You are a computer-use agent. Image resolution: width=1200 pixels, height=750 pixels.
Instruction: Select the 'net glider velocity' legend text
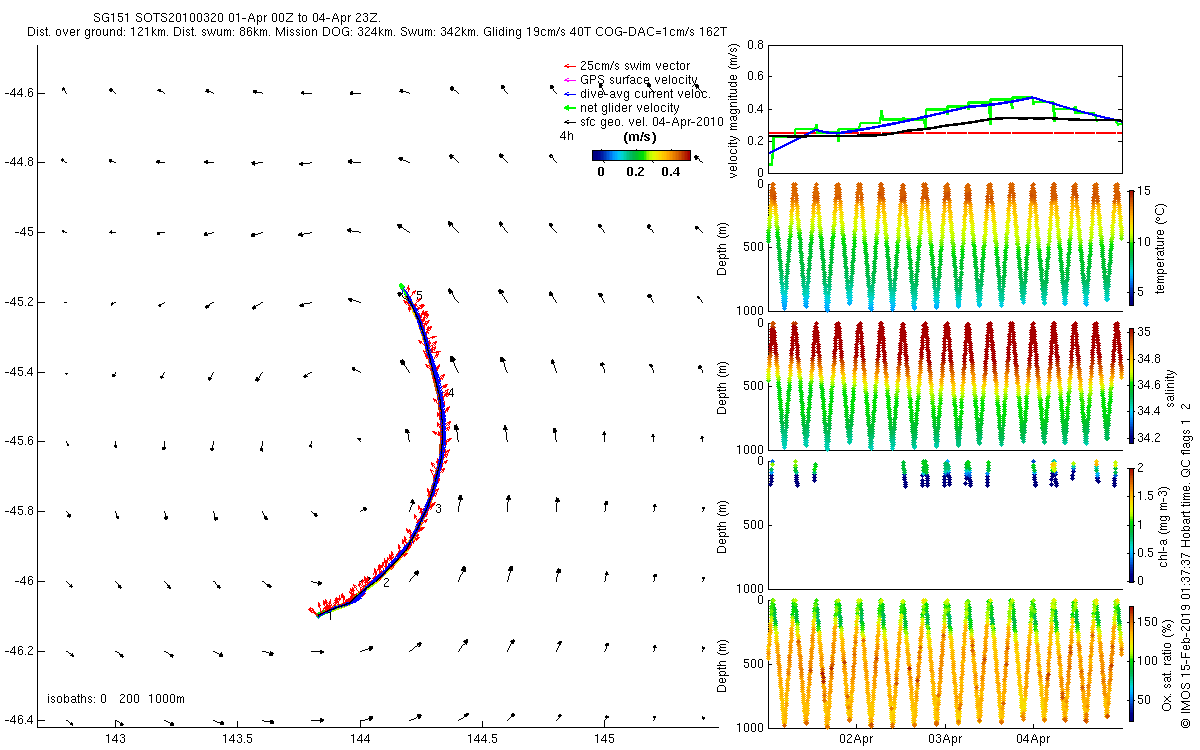(630, 107)
